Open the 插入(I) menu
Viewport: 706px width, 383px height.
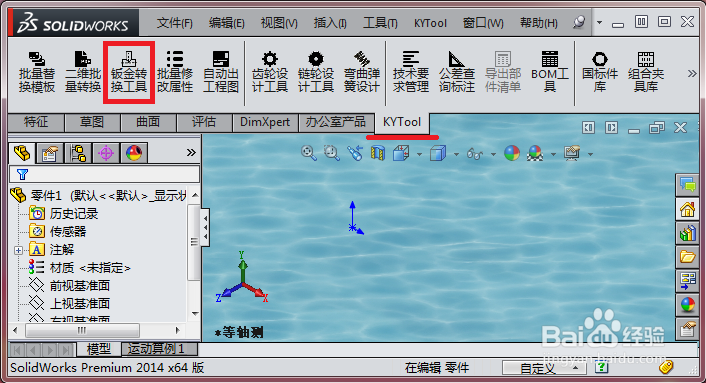[x=330, y=23]
